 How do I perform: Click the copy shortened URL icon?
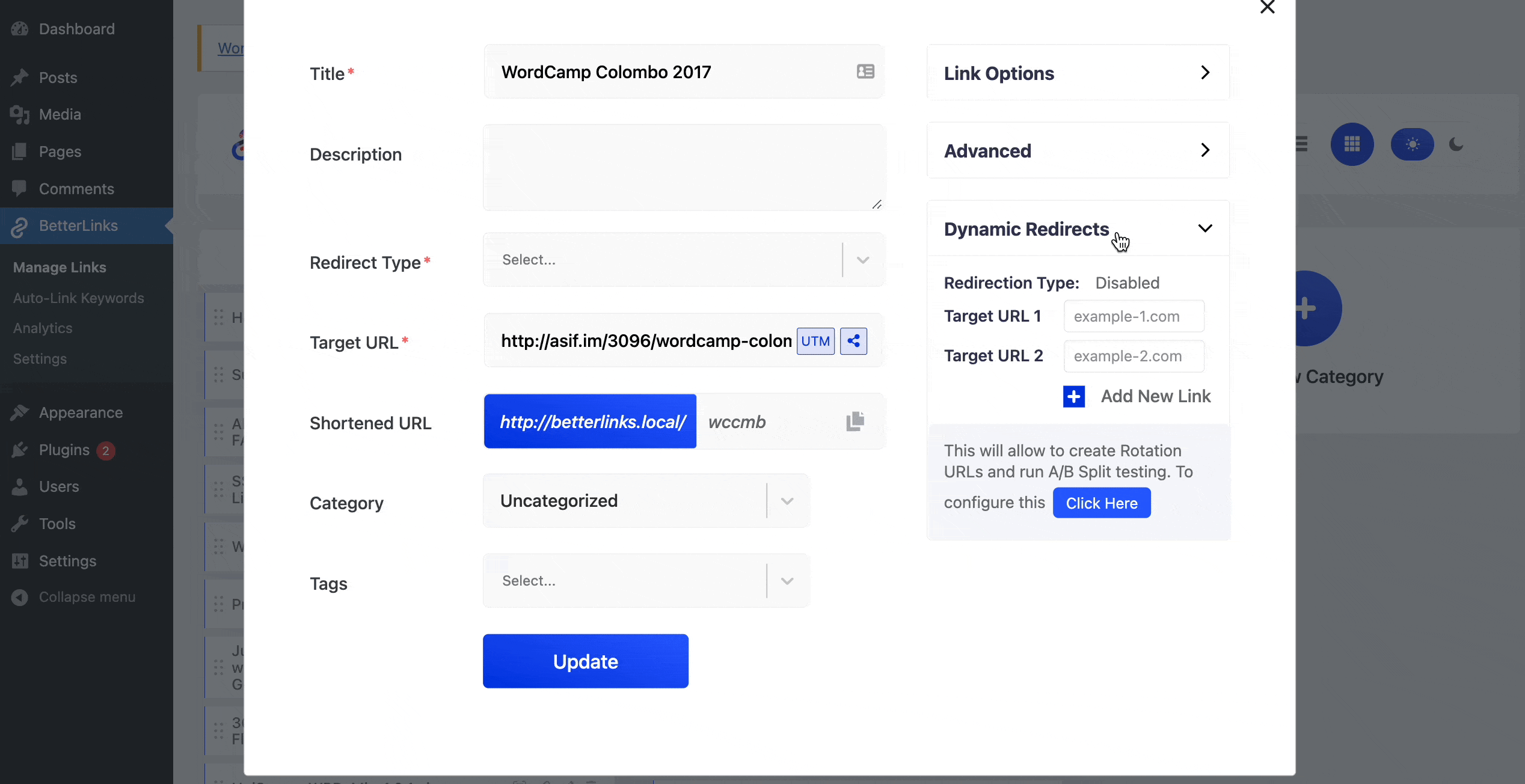tap(855, 421)
